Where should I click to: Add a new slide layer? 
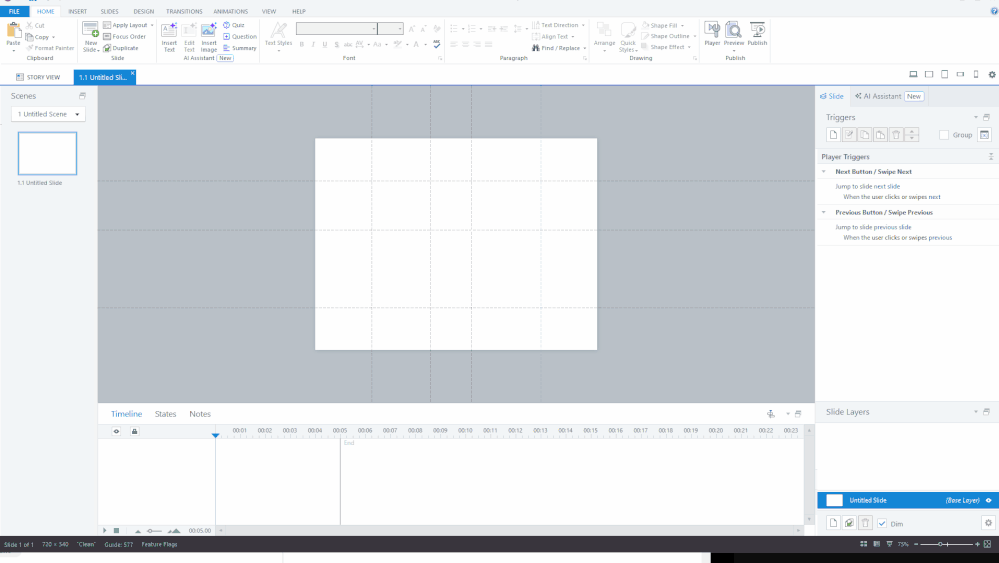coord(833,523)
